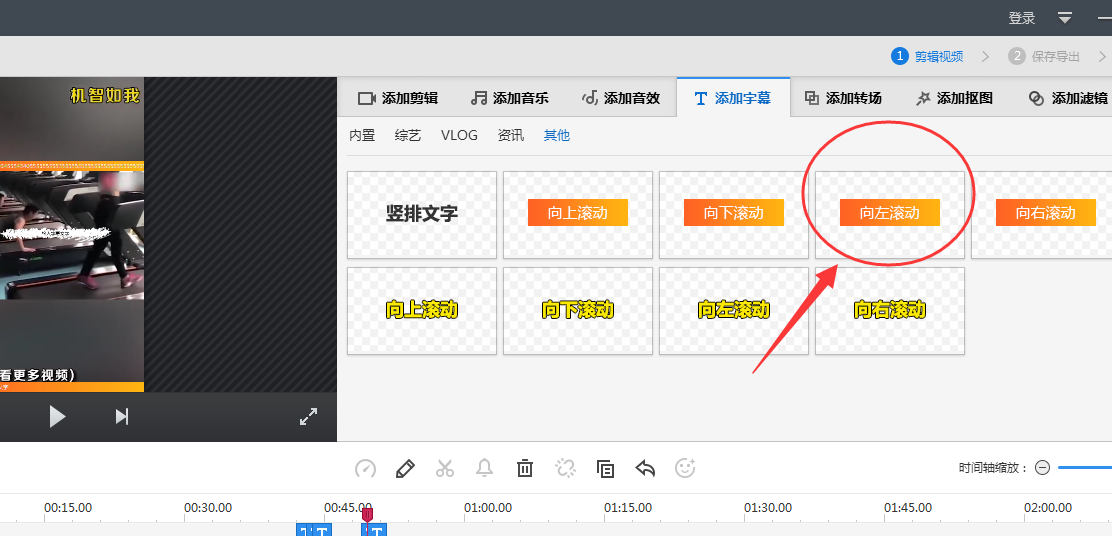1112x536 pixels.
Task: Zoom out the timeline with minus button
Action: pos(1042,468)
